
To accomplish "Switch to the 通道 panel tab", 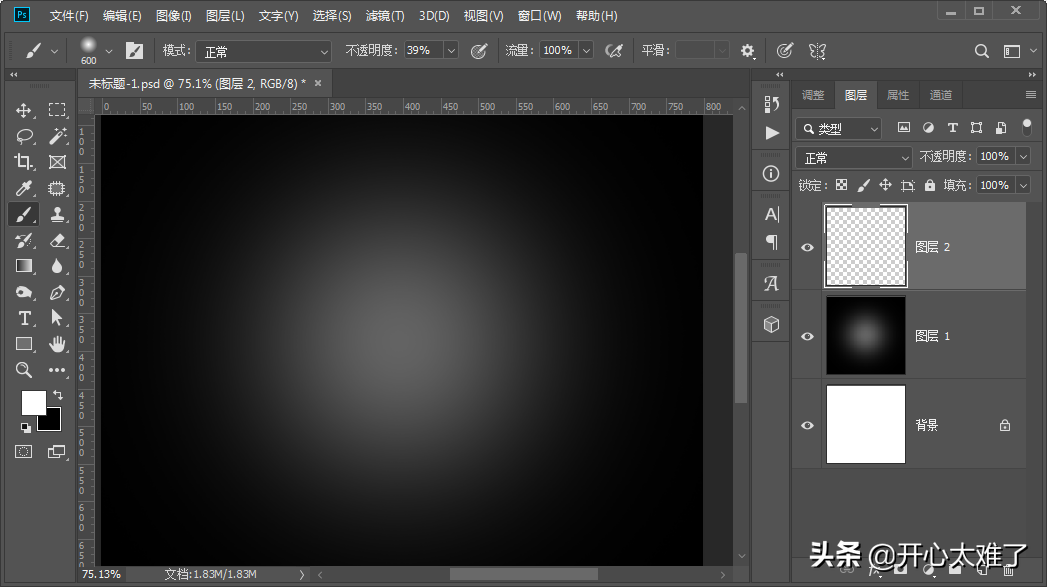I will tap(940, 95).
